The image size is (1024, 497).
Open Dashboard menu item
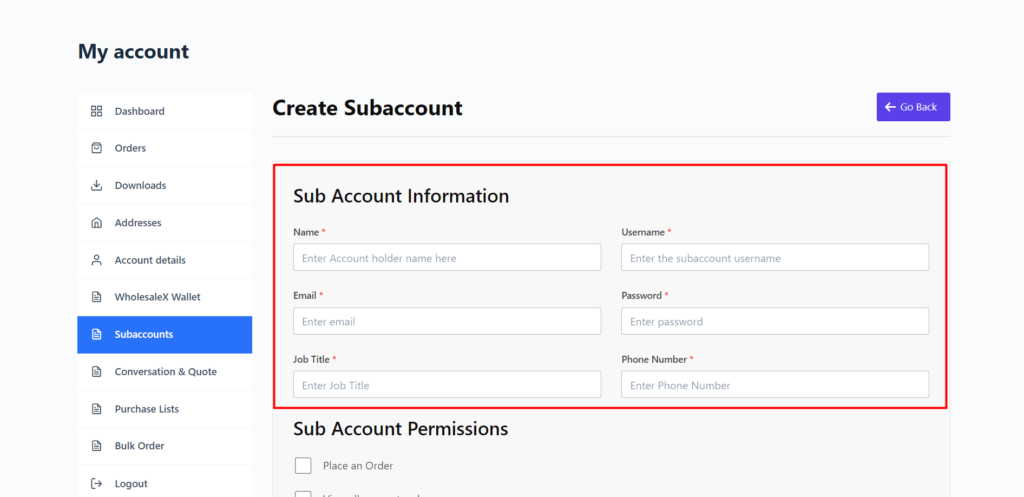165,111
